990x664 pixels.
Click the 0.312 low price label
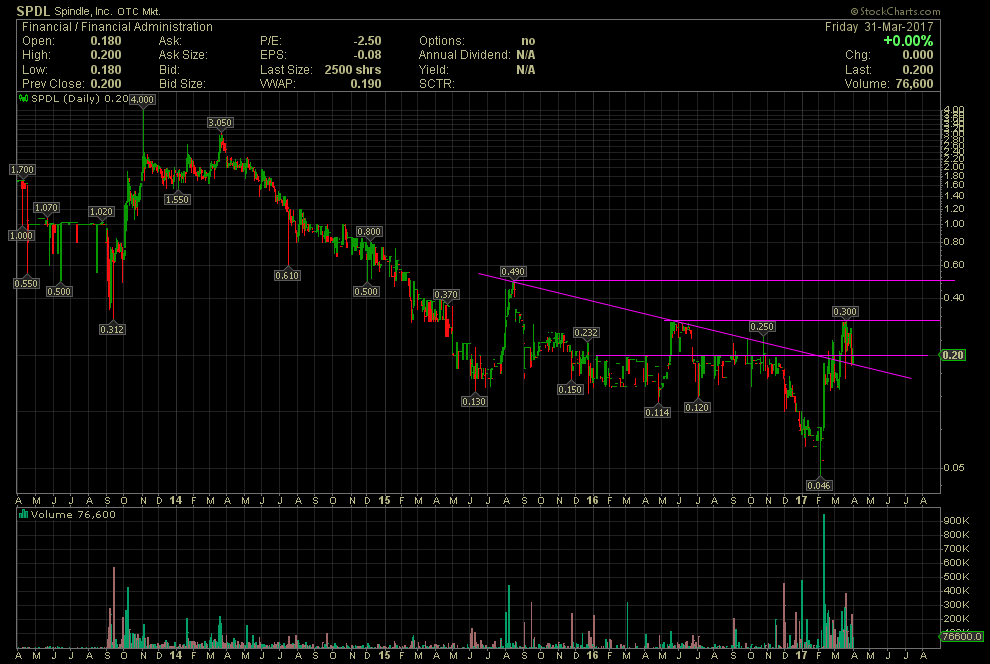coord(112,329)
